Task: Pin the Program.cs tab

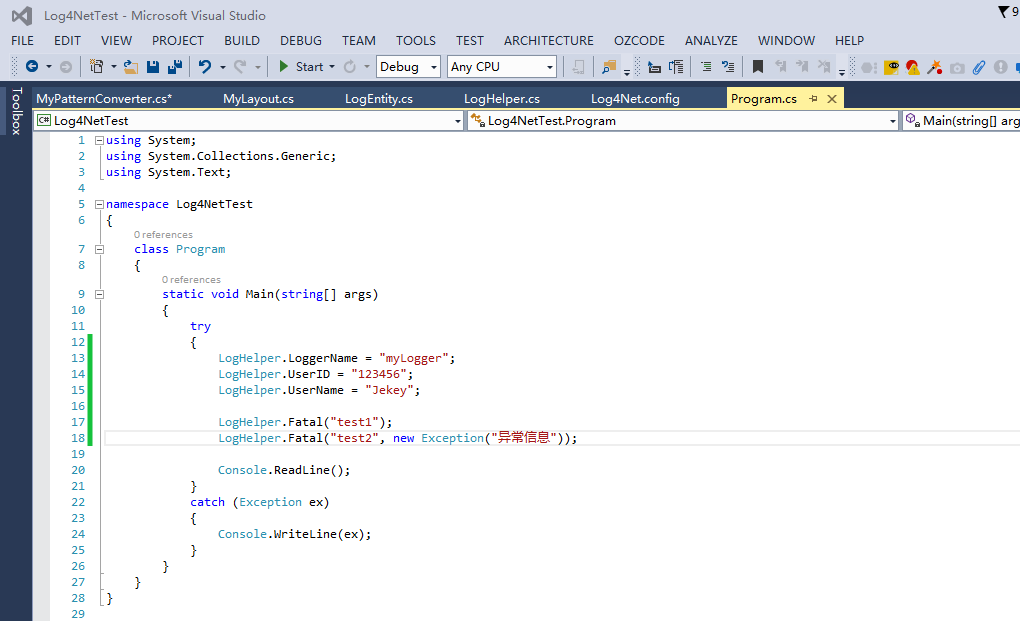Action: click(813, 98)
